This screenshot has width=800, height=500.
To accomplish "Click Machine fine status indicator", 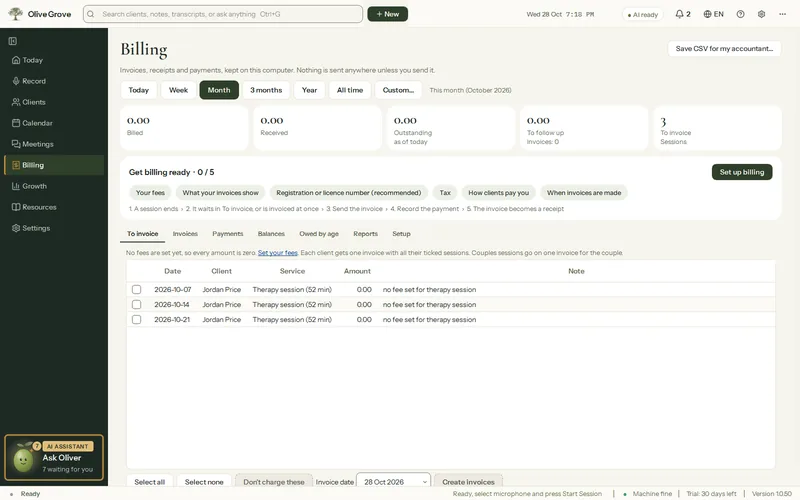I will (x=648, y=494).
